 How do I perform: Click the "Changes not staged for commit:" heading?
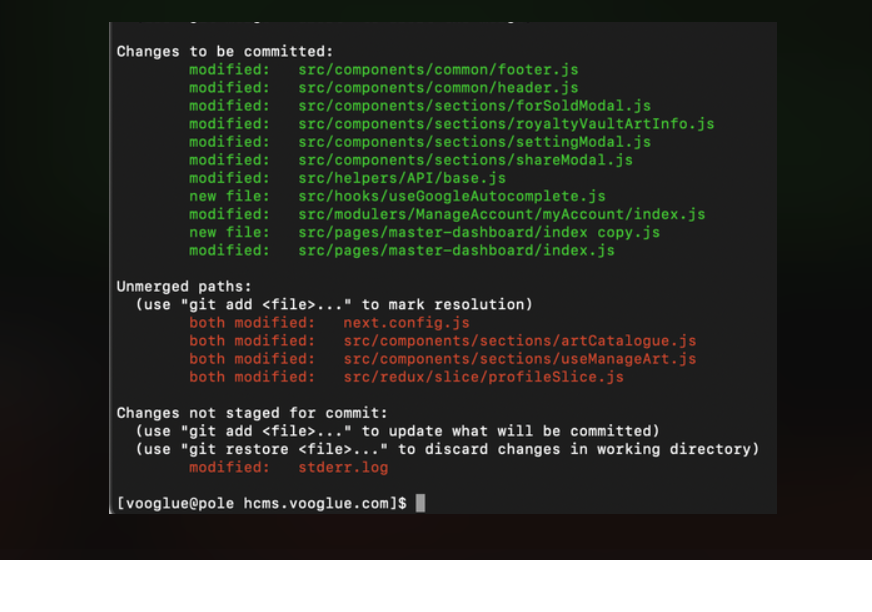pos(252,413)
